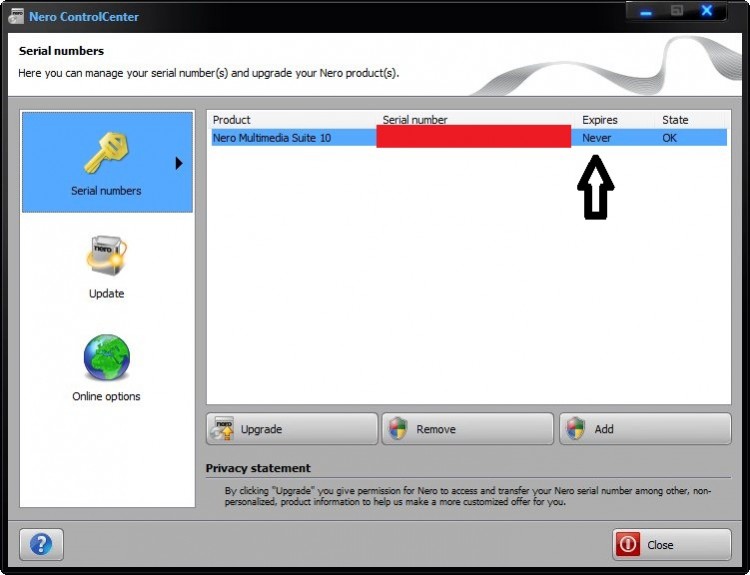The height and width of the screenshot is (575, 750).
Task: Click the Close button
Action: coord(672,544)
